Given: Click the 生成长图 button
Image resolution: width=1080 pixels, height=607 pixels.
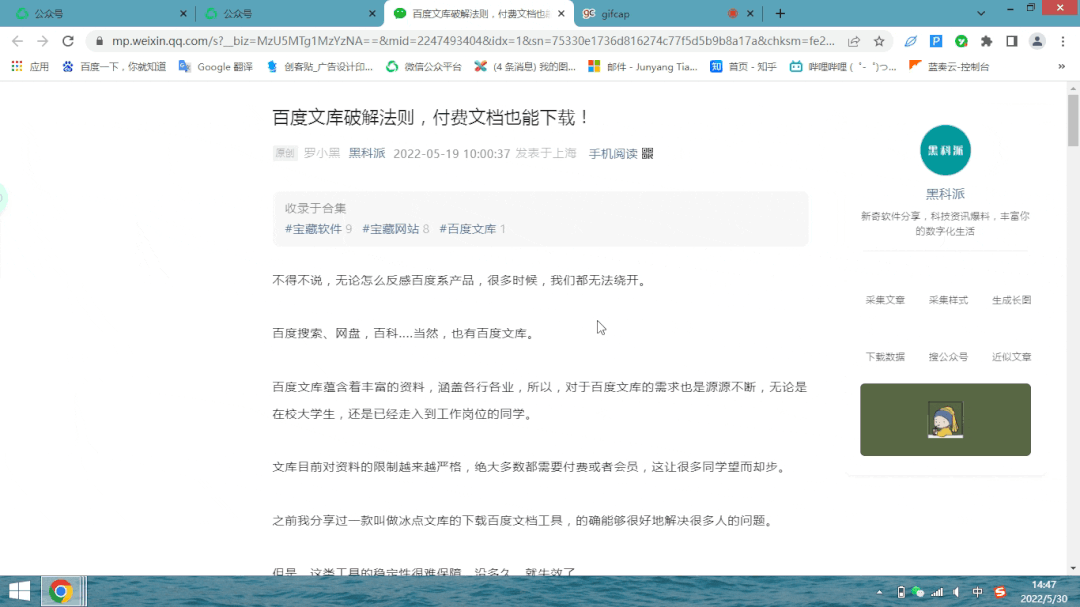Looking at the screenshot, I should (x=1011, y=300).
